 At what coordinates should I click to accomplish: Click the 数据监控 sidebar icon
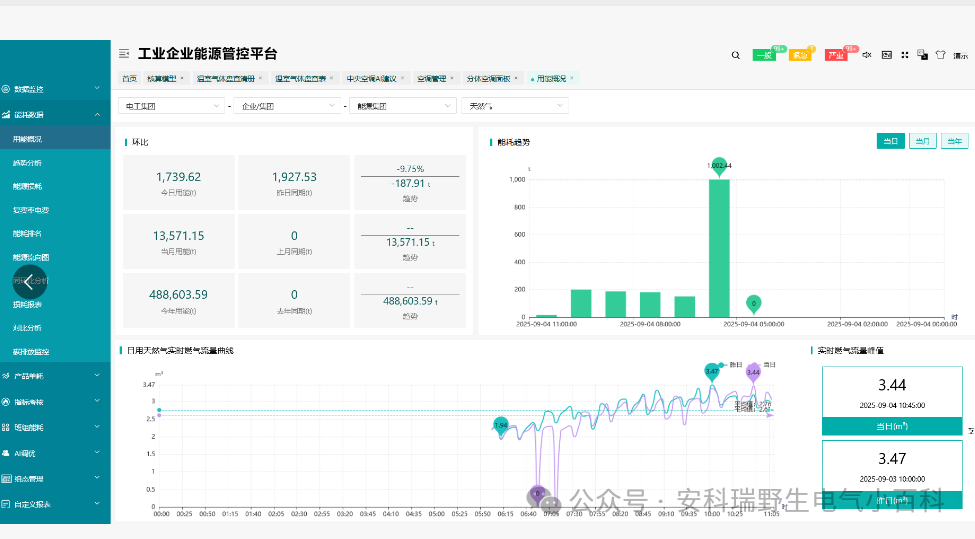click(x=6, y=89)
